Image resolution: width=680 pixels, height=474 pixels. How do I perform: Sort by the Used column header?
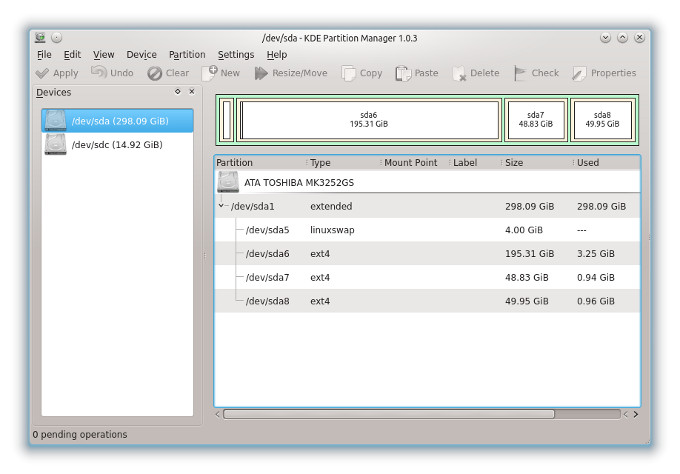pyautogui.click(x=607, y=163)
